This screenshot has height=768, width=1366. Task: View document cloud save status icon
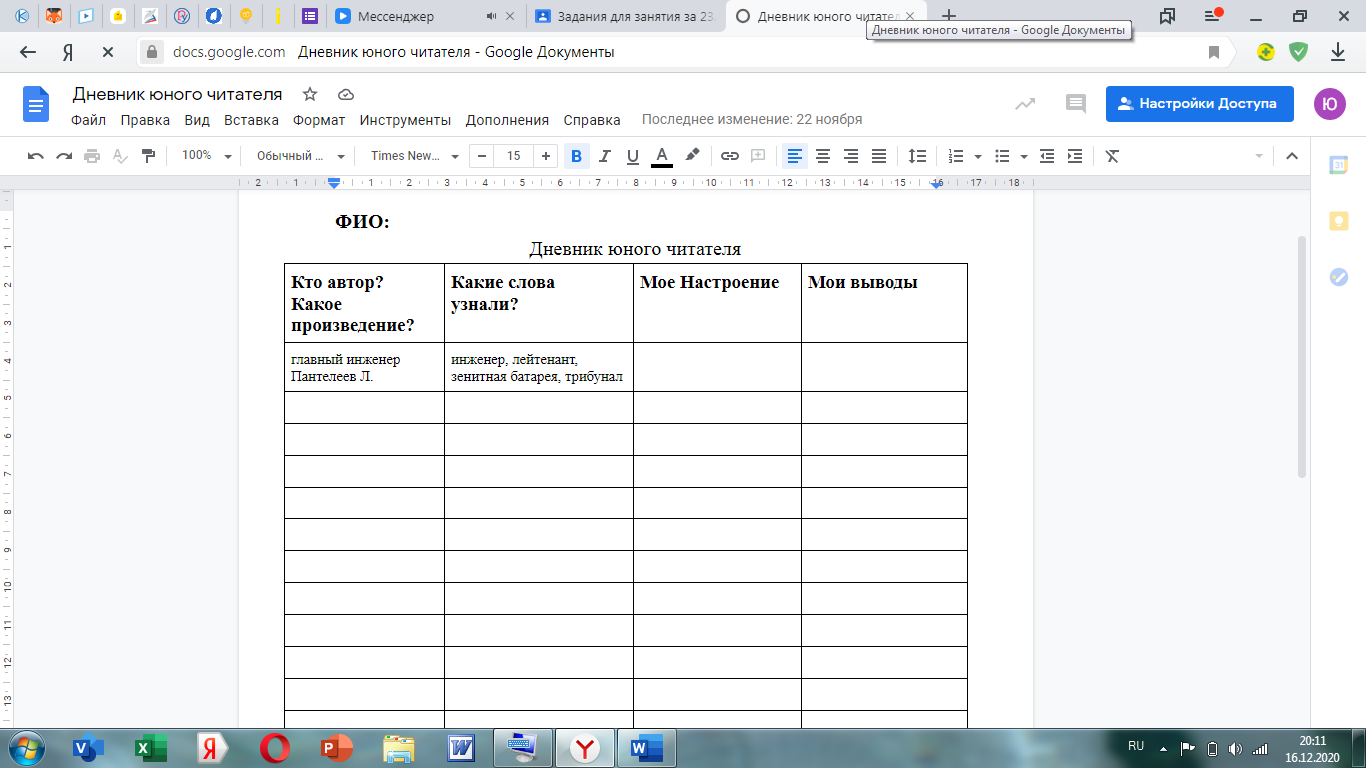click(346, 94)
